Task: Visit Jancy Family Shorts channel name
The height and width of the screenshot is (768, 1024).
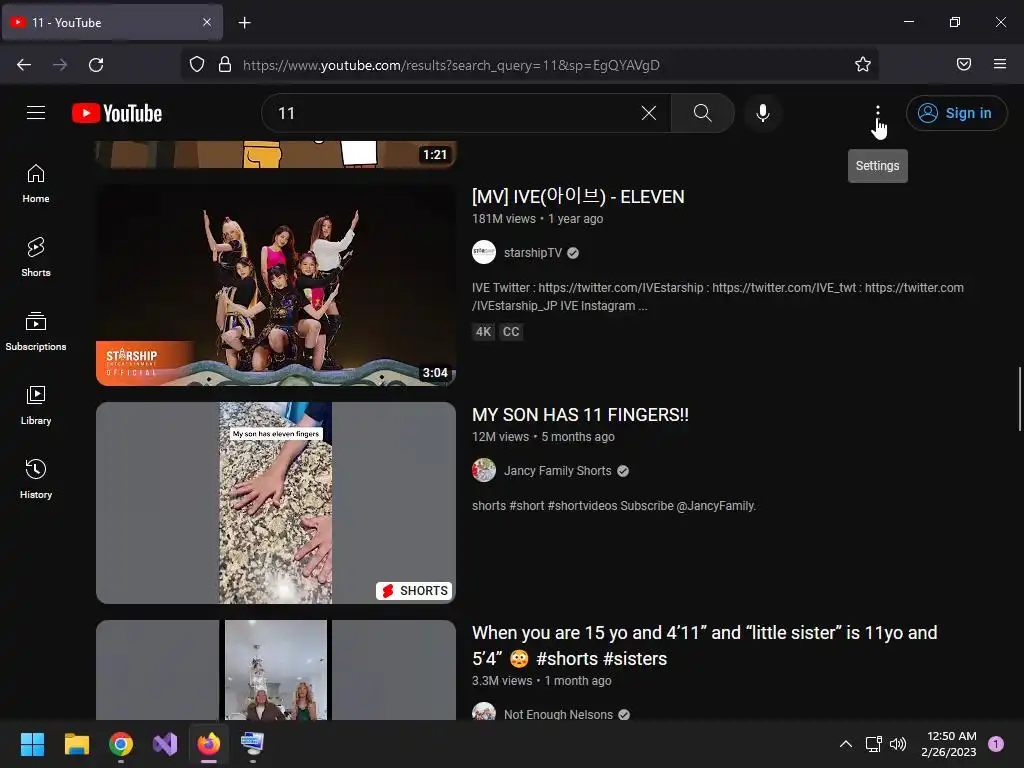Action: [557, 471]
